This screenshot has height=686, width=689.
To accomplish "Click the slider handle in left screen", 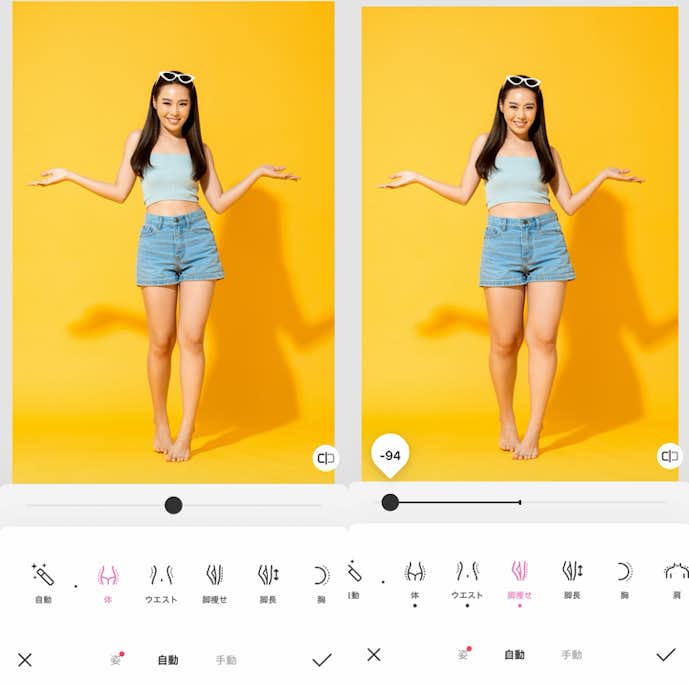I will point(174,505).
